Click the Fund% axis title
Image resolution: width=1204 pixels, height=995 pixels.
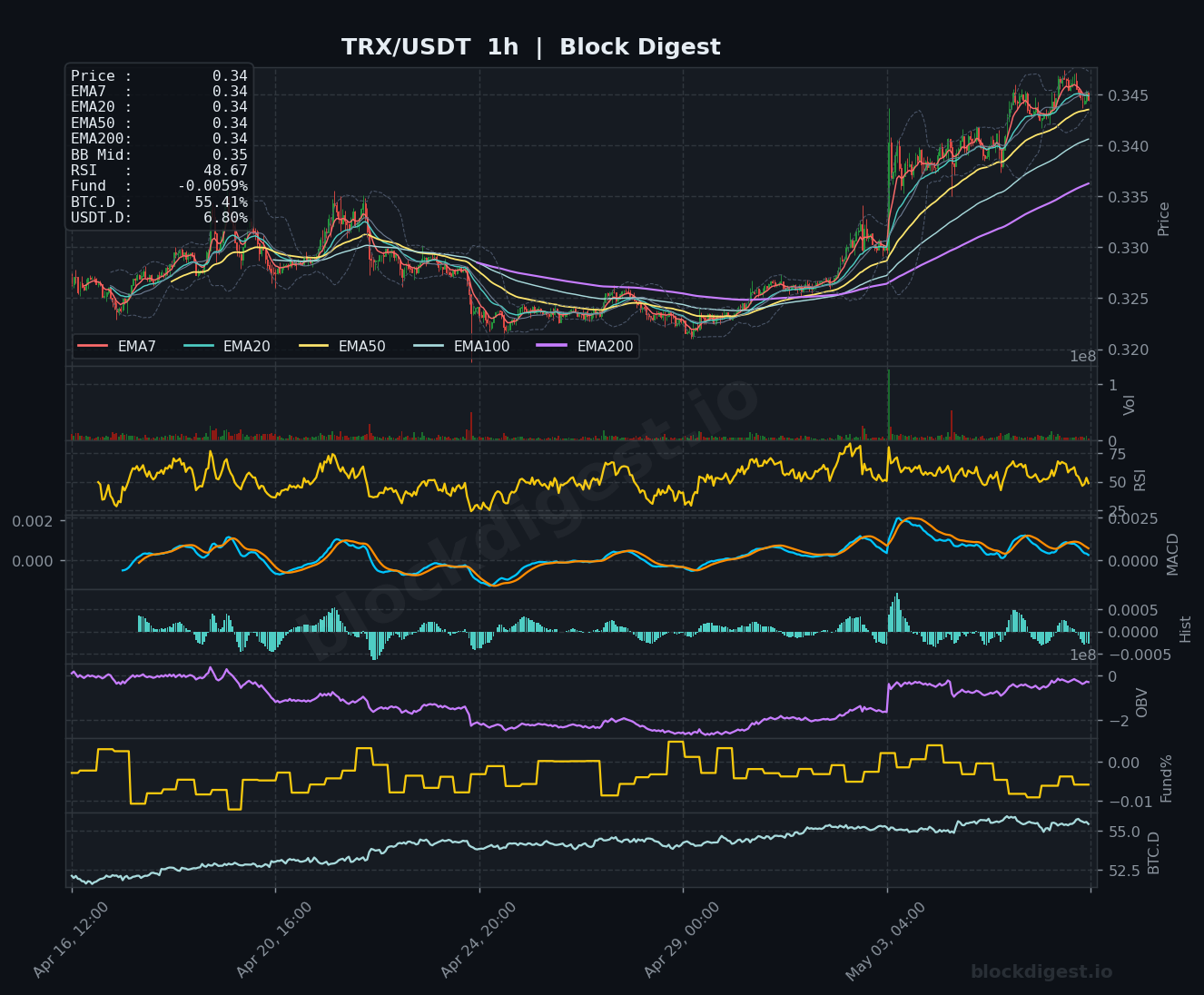pyautogui.click(x=1166, y=777)
